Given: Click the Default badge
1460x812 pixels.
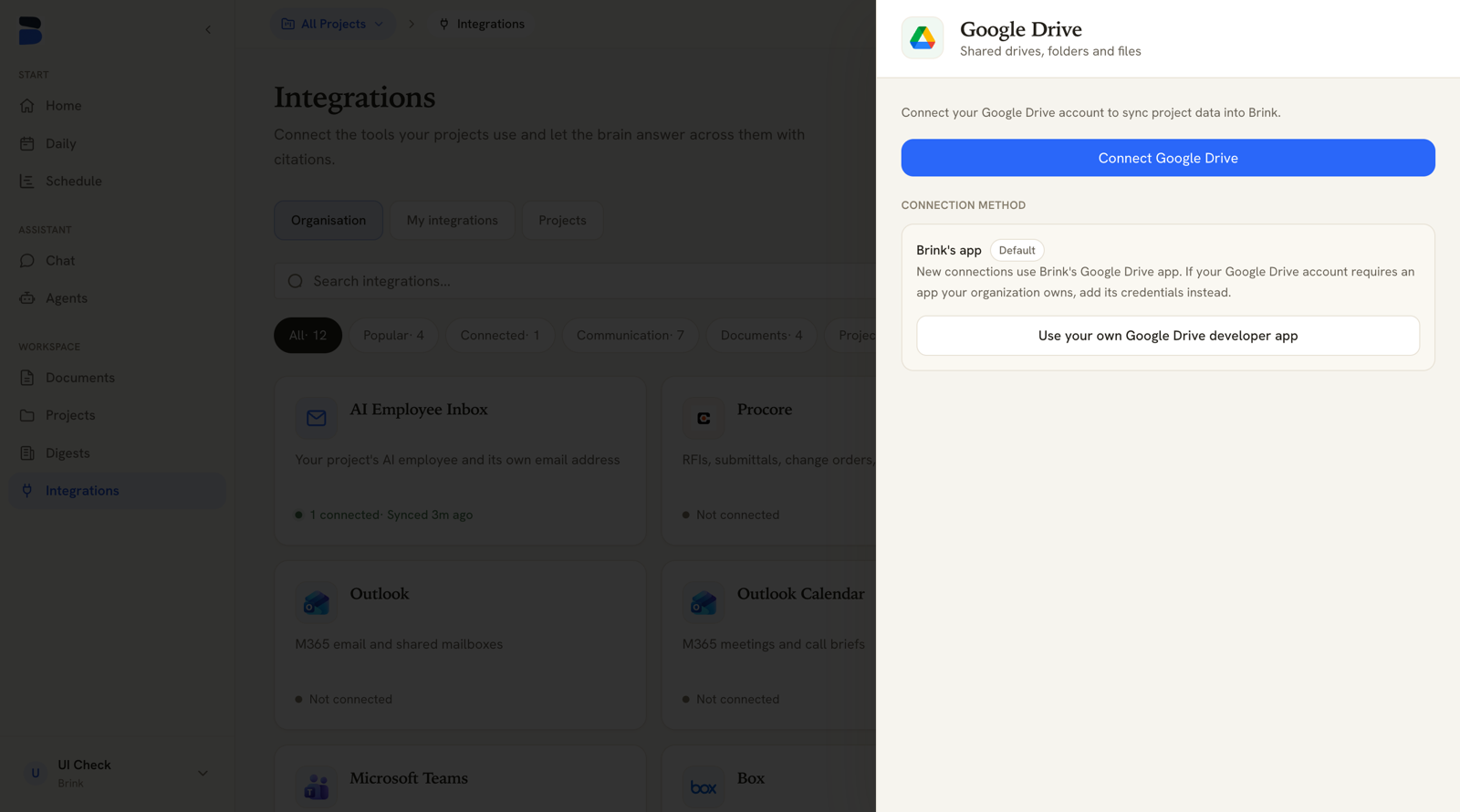Looking at the screenshot, I should pyautogui.click(x=1017, y=250).
